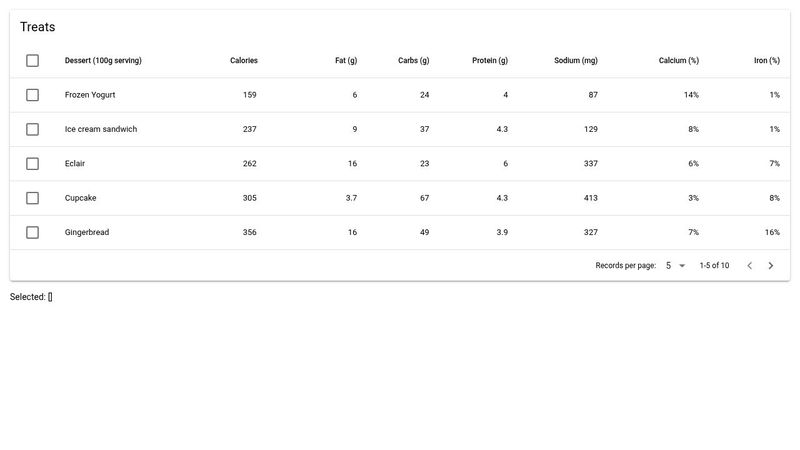This screenshot has width=800, height=450.
Task: Select the Cupcake row checkbox
Action: 33,198
